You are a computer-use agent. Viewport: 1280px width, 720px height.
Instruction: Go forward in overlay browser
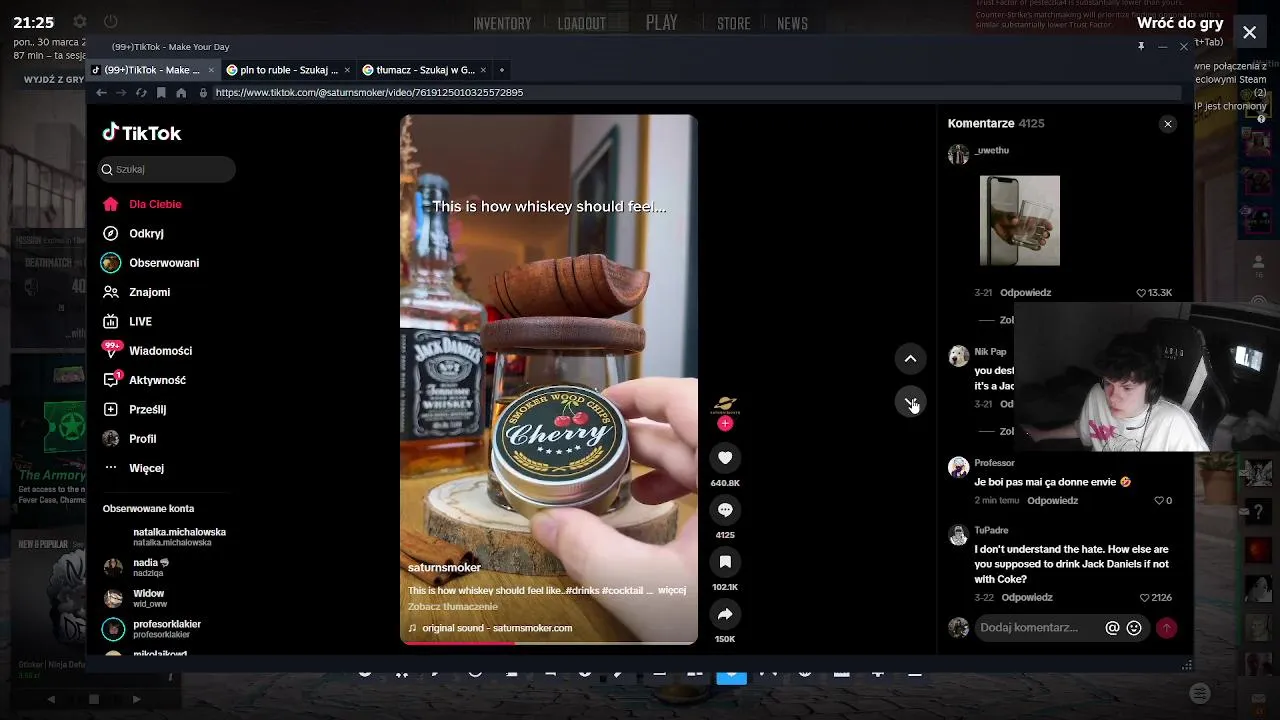[x=121, y=93]
